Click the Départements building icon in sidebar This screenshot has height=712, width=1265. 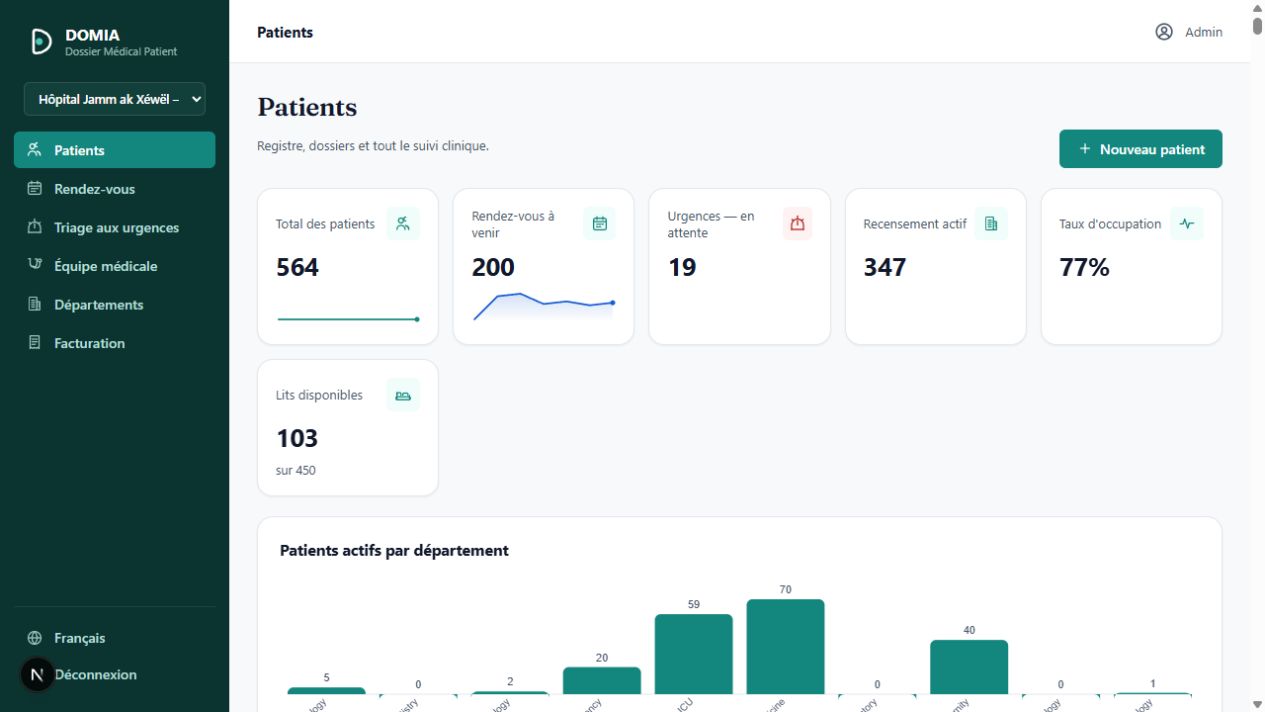point(35,304)
